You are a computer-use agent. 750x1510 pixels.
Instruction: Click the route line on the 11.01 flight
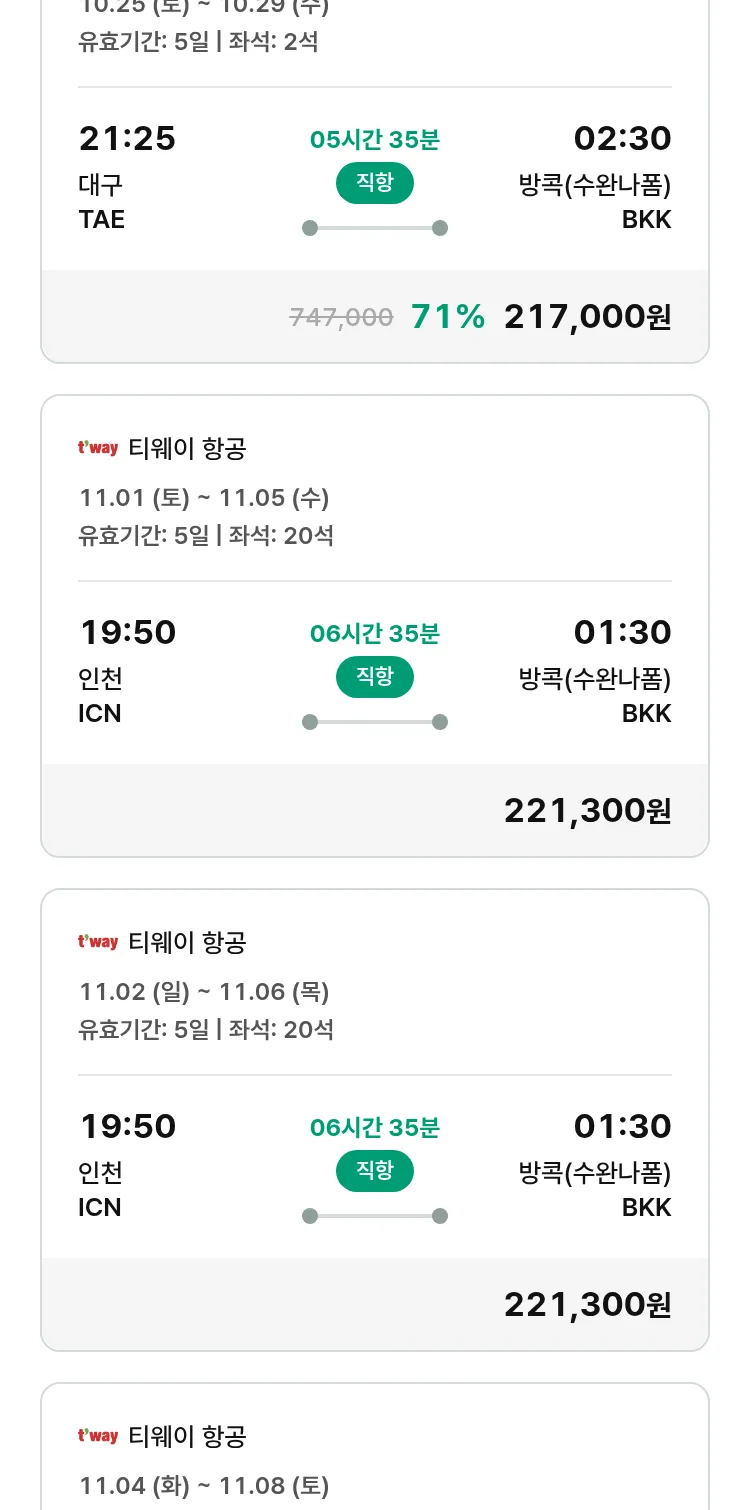tap(374, 722)
